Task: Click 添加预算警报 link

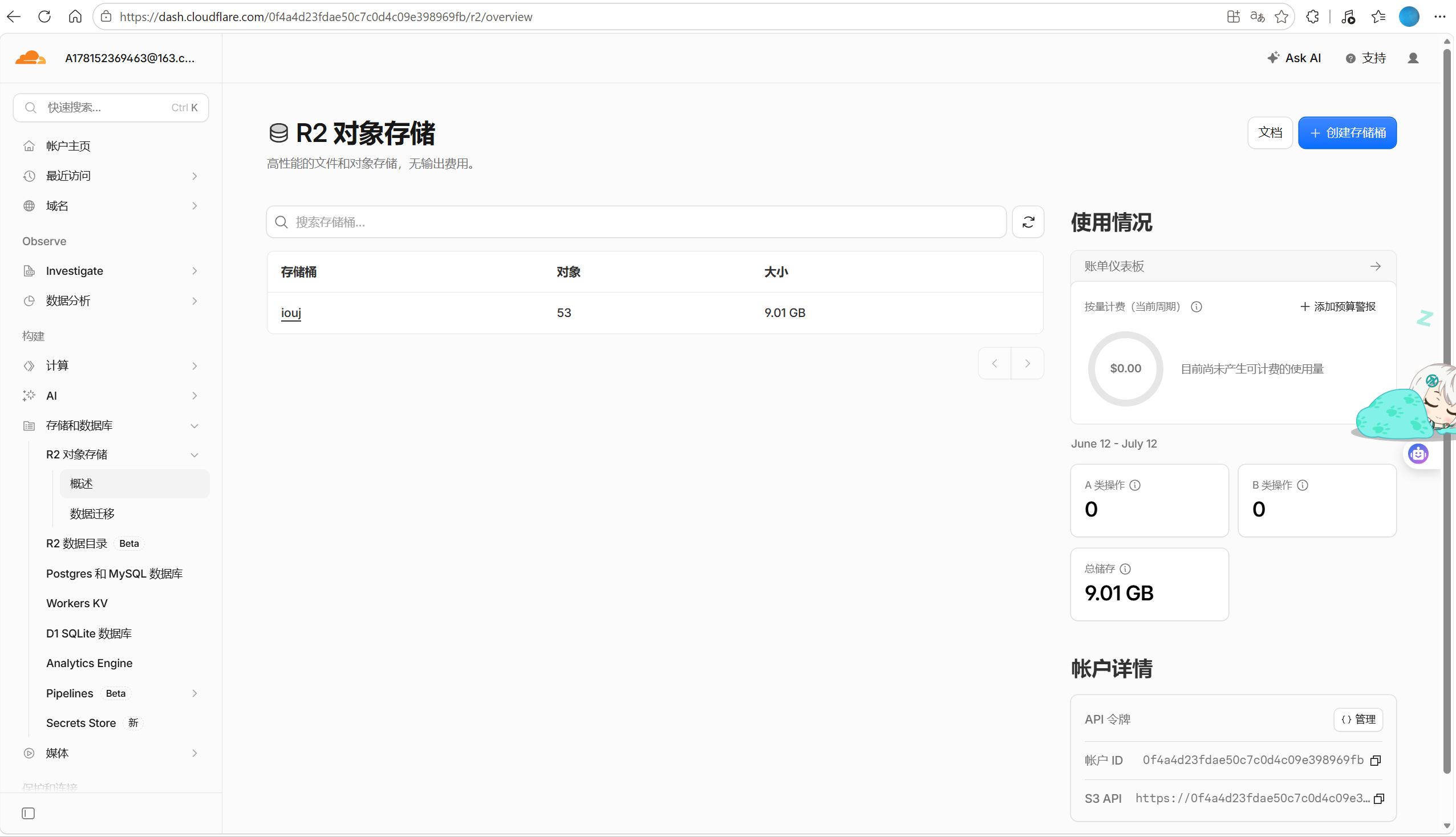Action: click(x=1337, y=306)
